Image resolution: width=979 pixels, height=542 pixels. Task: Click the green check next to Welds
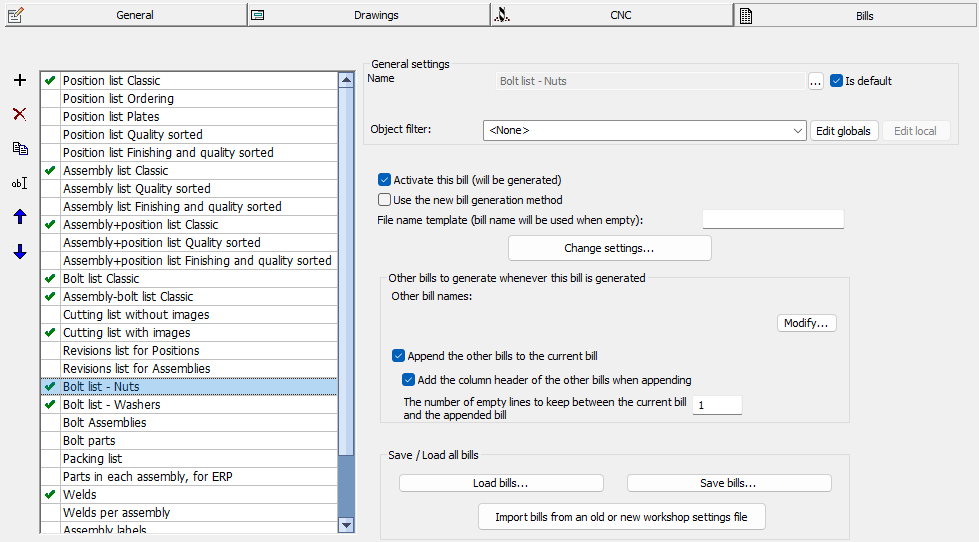51,494
